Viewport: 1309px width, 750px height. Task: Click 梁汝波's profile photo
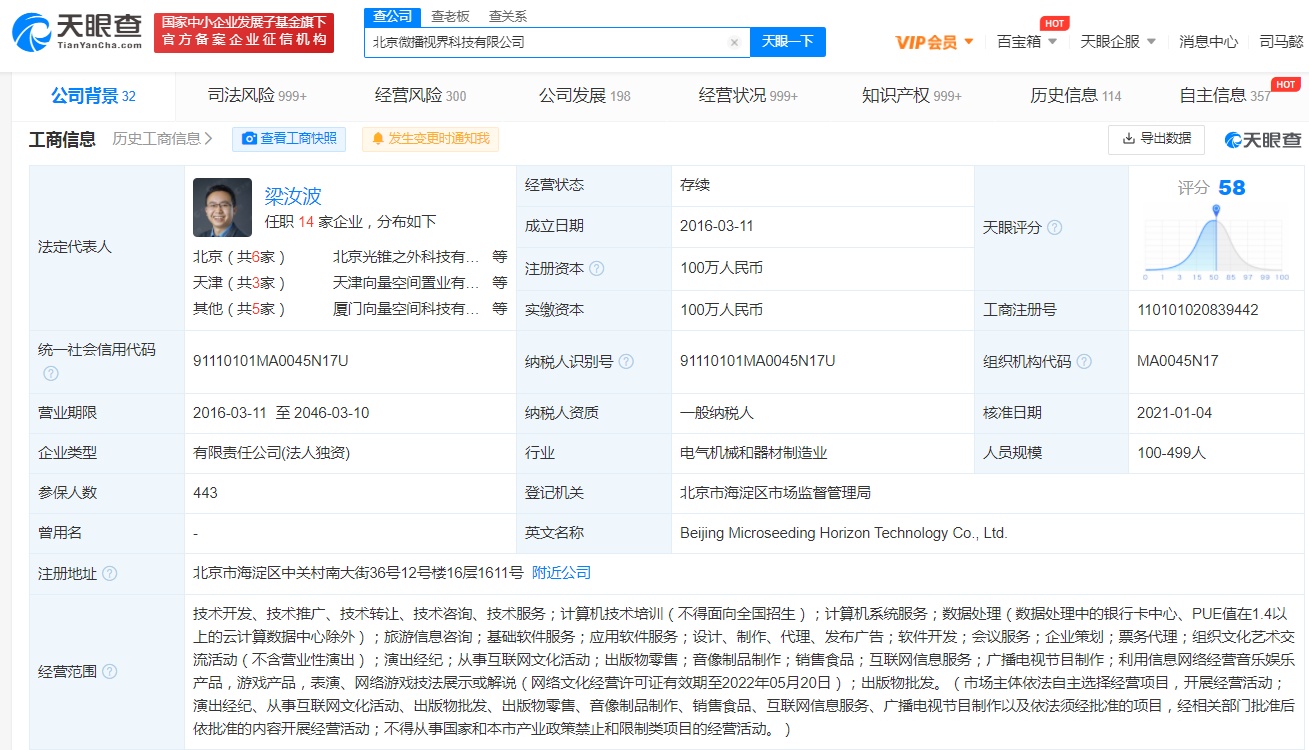pyautogui.click(x=222, y=207)
